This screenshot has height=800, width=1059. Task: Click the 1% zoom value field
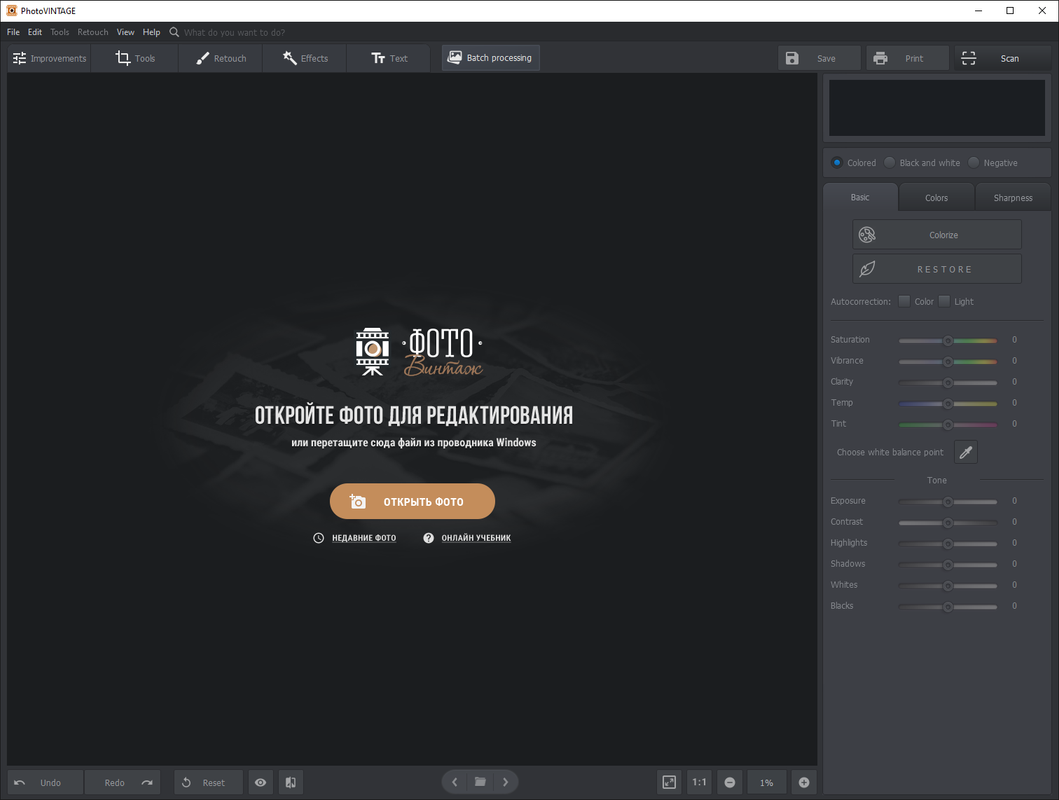pyautogui.click(x=767, y=782)
